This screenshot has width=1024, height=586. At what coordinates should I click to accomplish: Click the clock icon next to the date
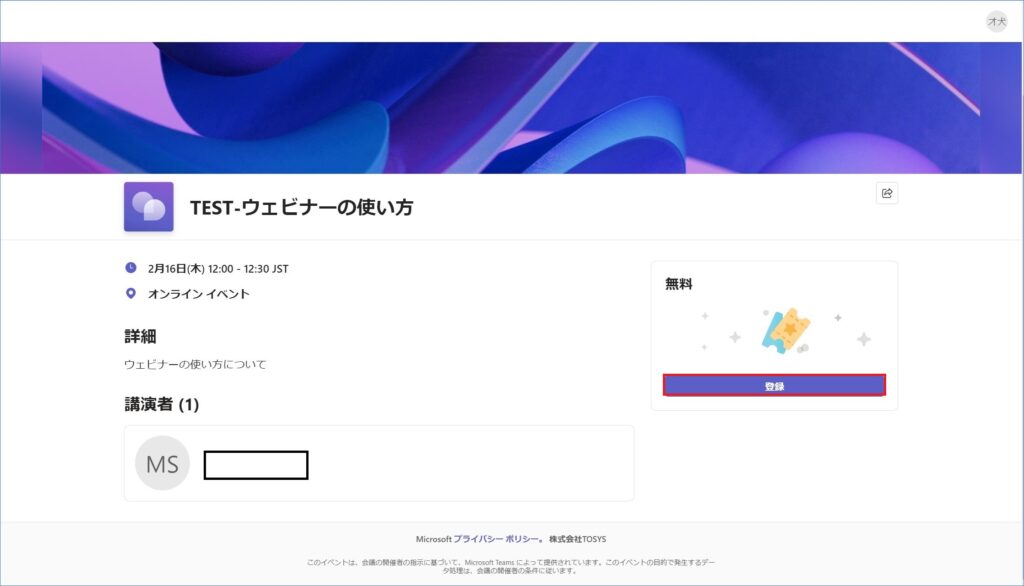131,268
